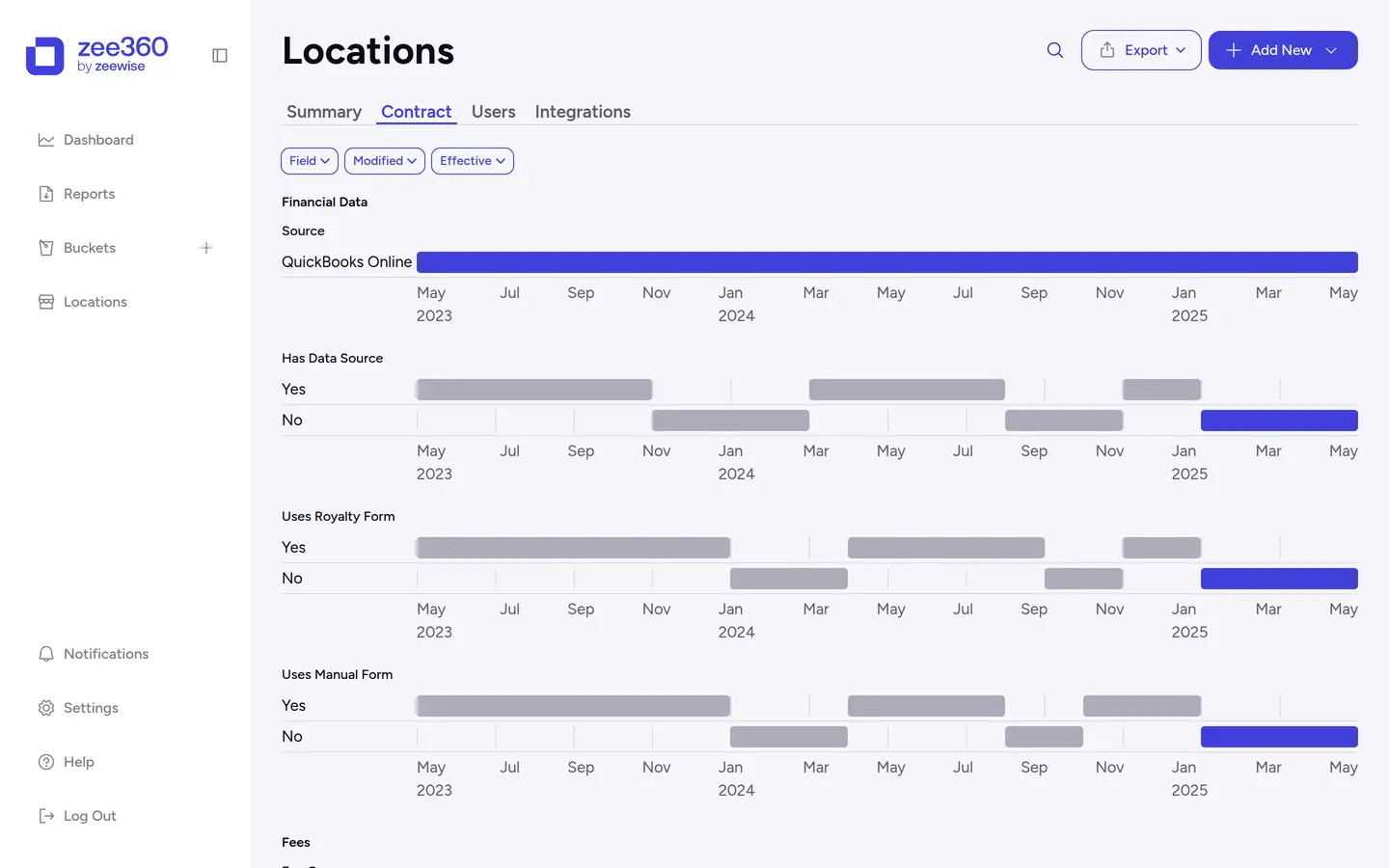Screen dimensions: 1389x868
Task: Click the Add New plus icon
Action: click(1233, 50)
